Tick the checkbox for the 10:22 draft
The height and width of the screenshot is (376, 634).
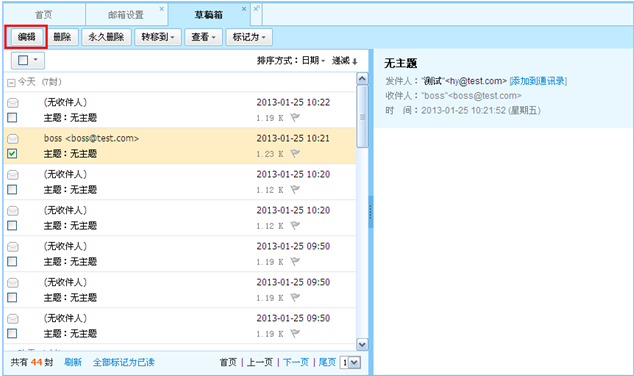click(x=12, y=118)
